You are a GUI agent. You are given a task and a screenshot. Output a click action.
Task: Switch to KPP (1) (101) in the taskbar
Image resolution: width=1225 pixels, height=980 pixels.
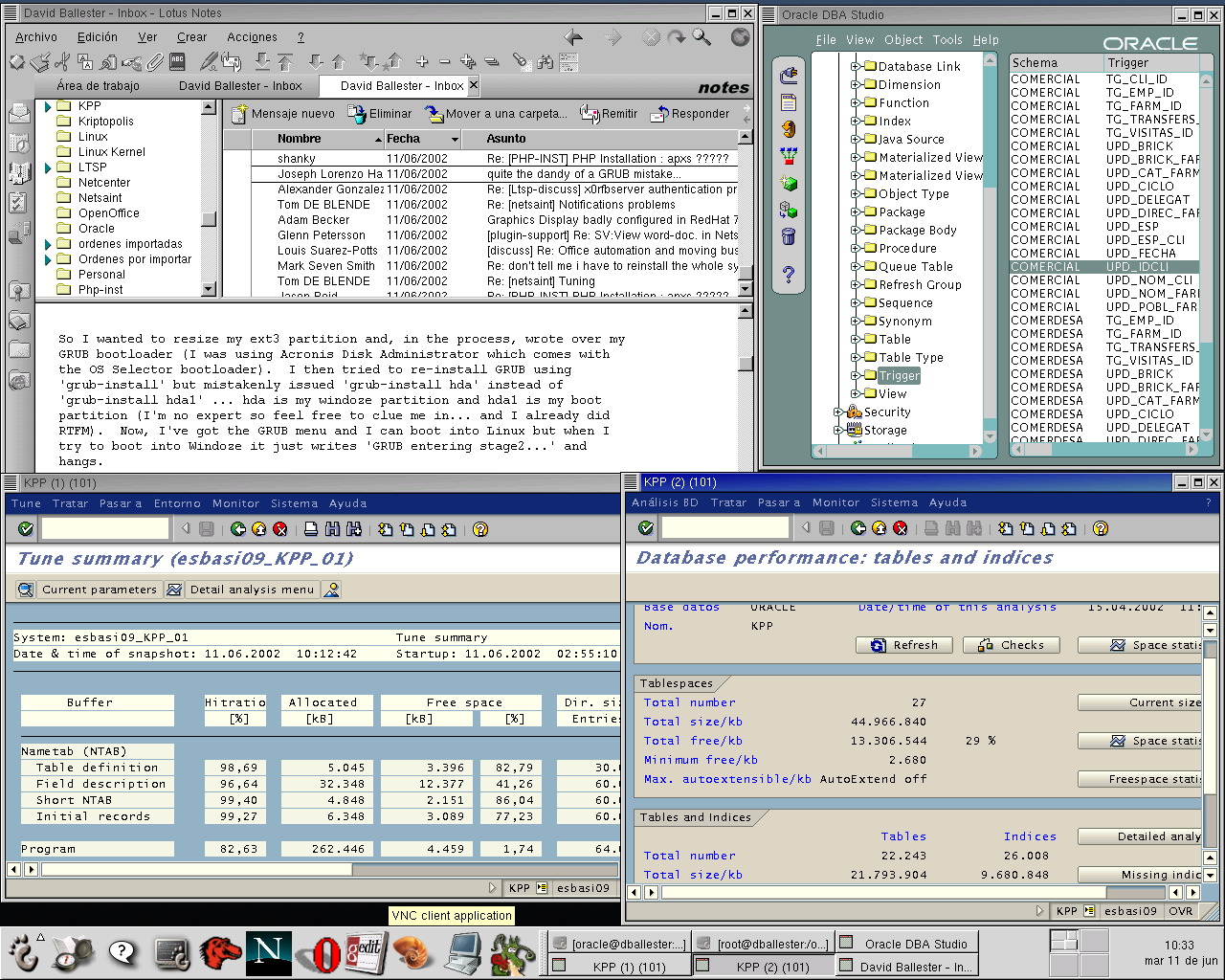pos(618,967)
